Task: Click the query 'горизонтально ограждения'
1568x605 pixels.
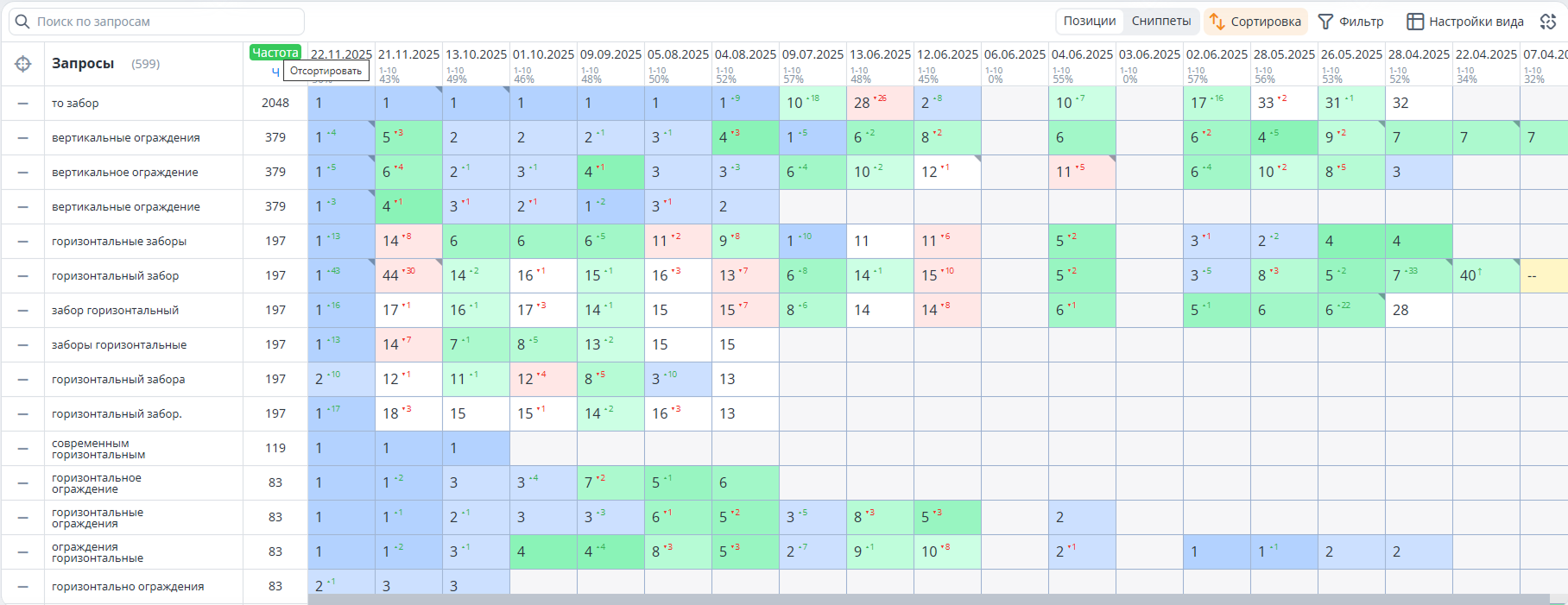Action: [128, 587]
